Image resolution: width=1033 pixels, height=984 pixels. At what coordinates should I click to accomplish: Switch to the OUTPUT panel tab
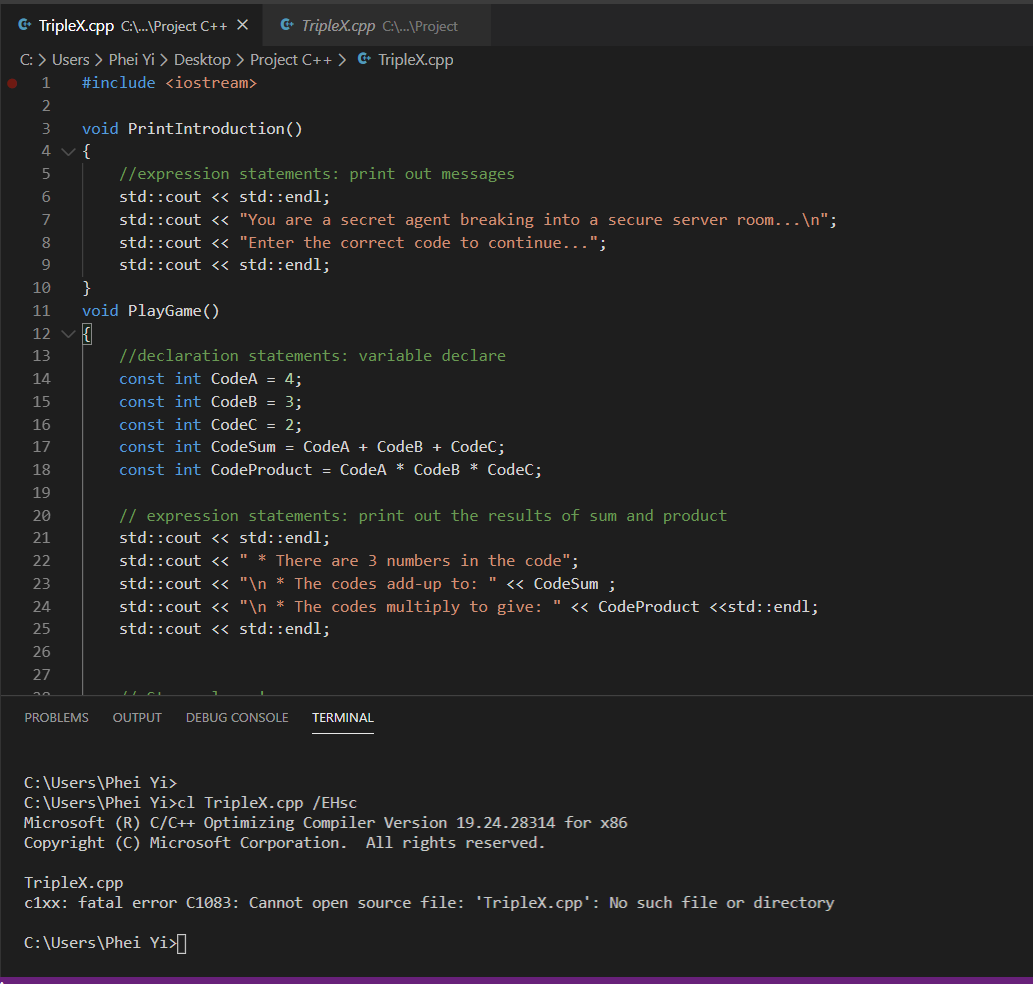137,718
